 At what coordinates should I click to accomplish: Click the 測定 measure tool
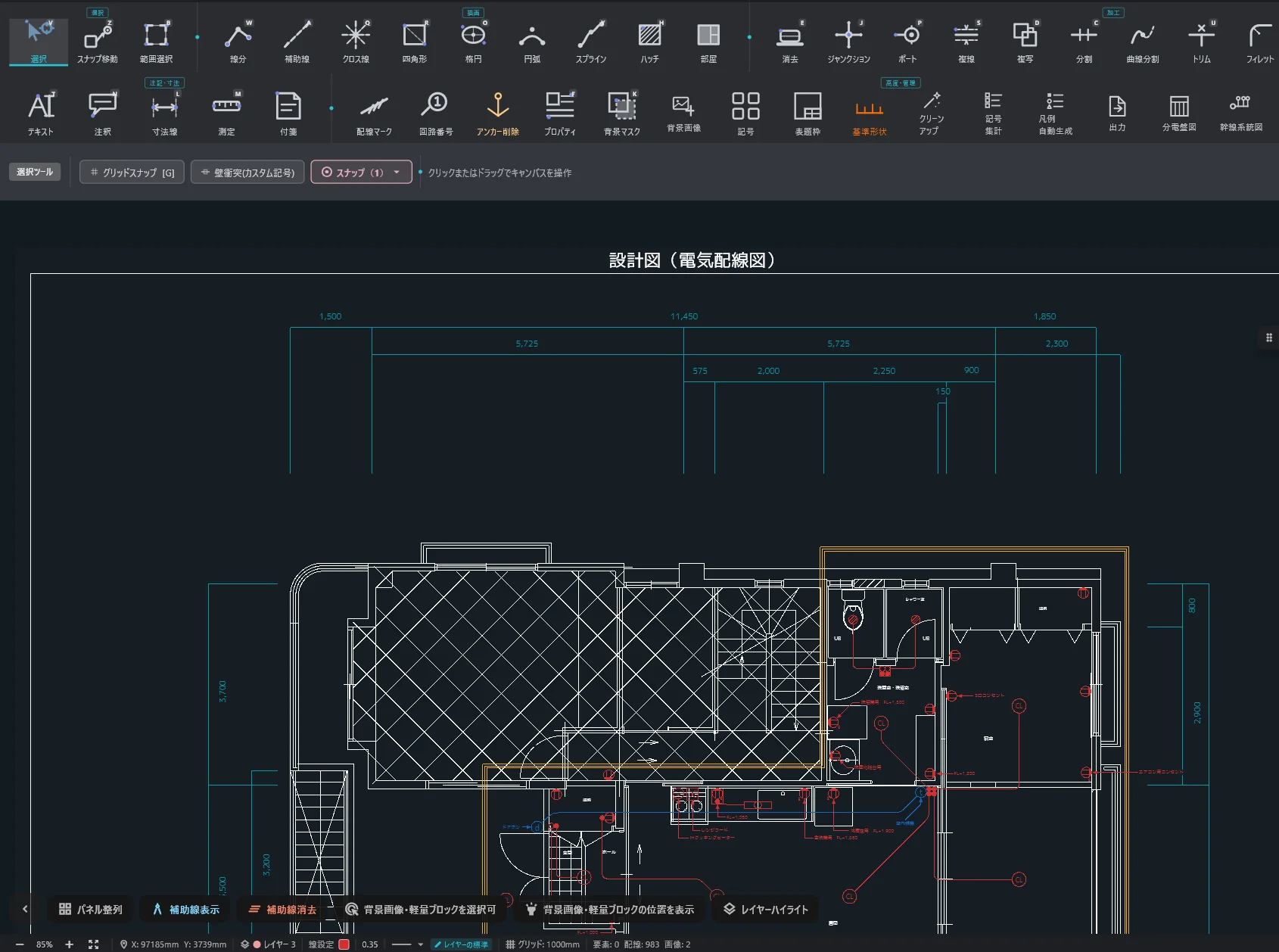click(226, 113)
